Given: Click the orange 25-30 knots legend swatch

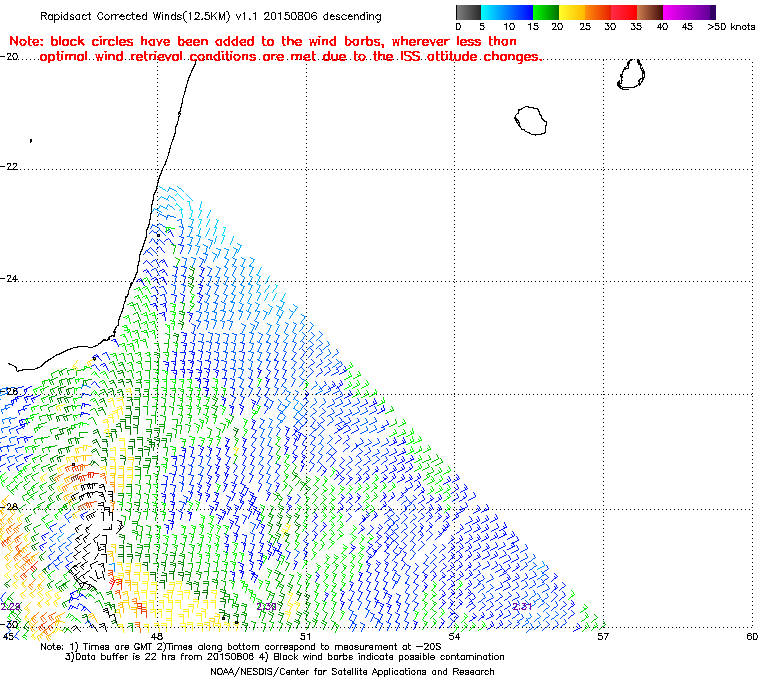Looking at the screenshot, I should (598, 12).
